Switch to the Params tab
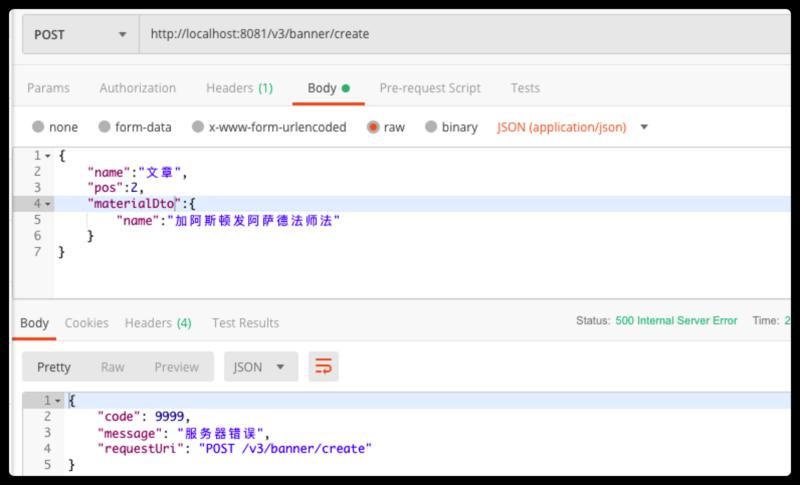Screen dimensions: 800x485 pos(48,88)
